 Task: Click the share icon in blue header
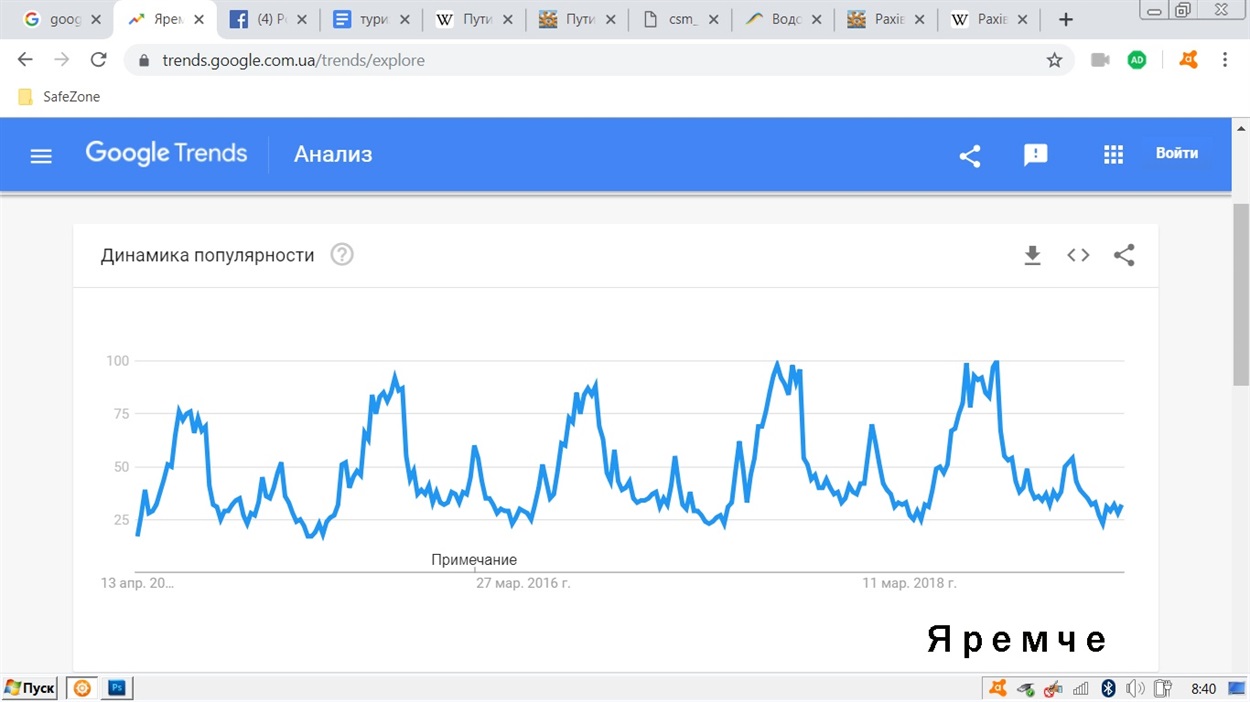coord(969,156)
